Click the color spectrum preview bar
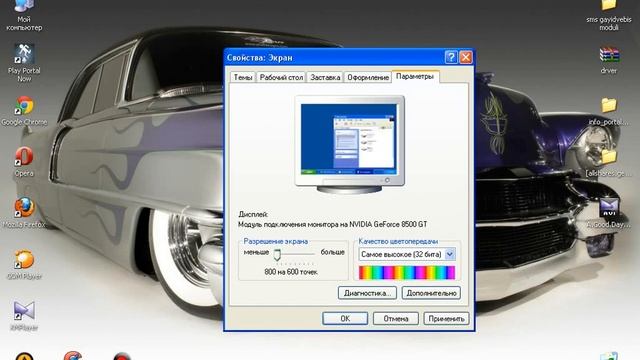Screen dimensions: 640x360 point(407,273)
